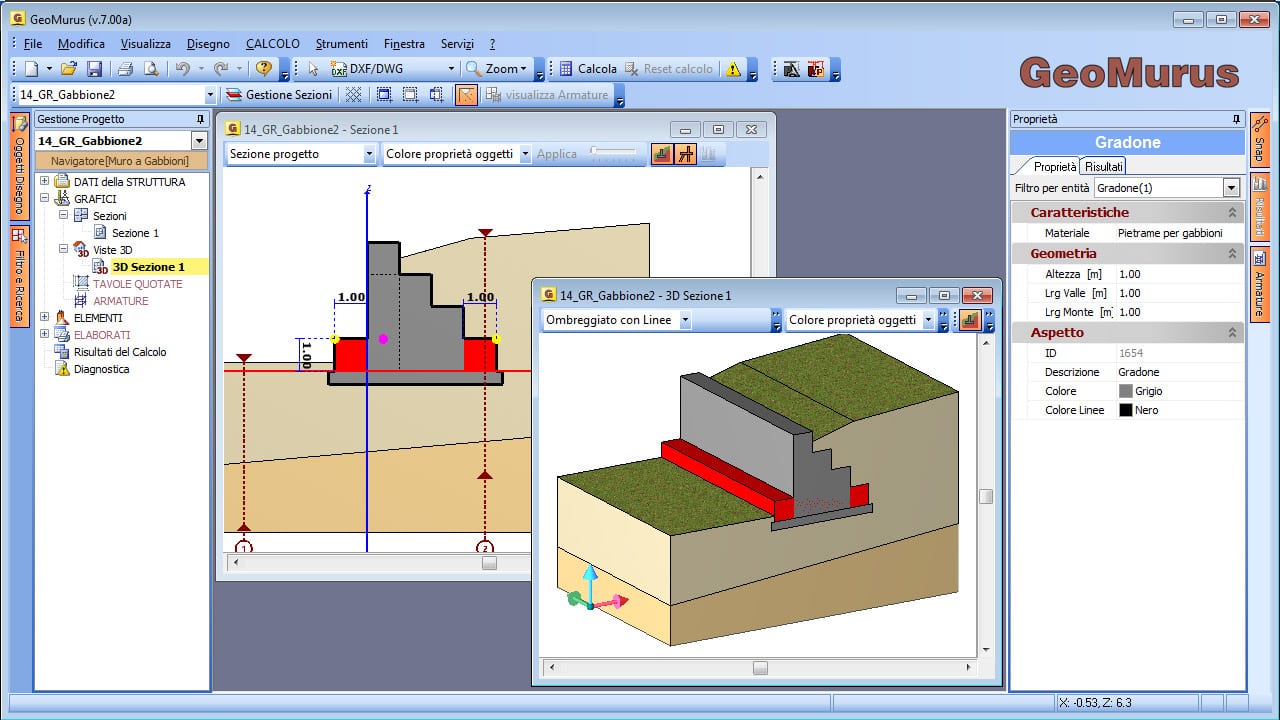Select Sezione 1 in project tree
This screenshot has width=1280, height=720.
[x=135, y=233]
